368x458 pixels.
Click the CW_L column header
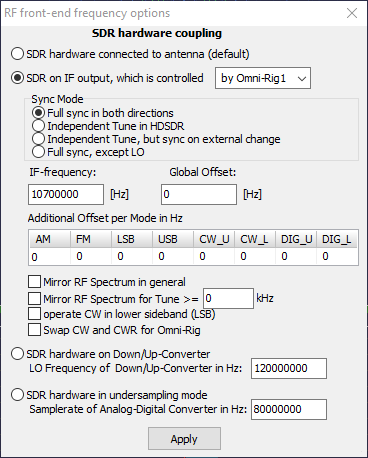(255, 239)
